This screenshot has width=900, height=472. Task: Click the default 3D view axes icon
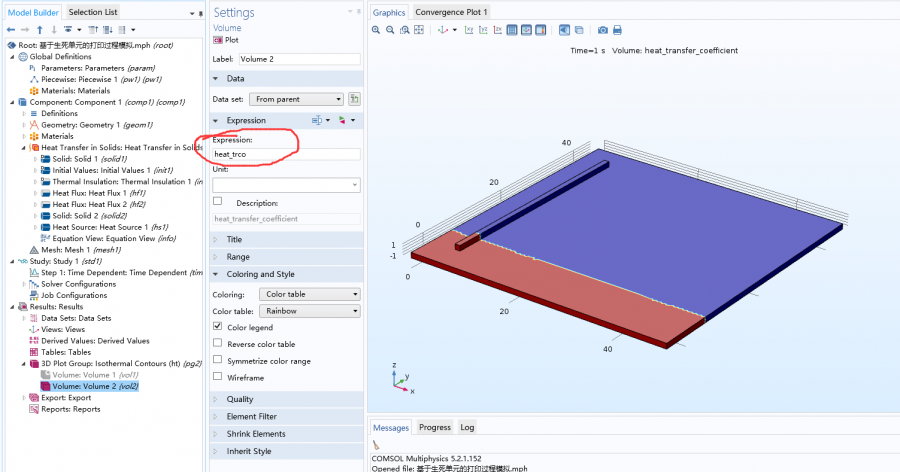coord(443,30)
